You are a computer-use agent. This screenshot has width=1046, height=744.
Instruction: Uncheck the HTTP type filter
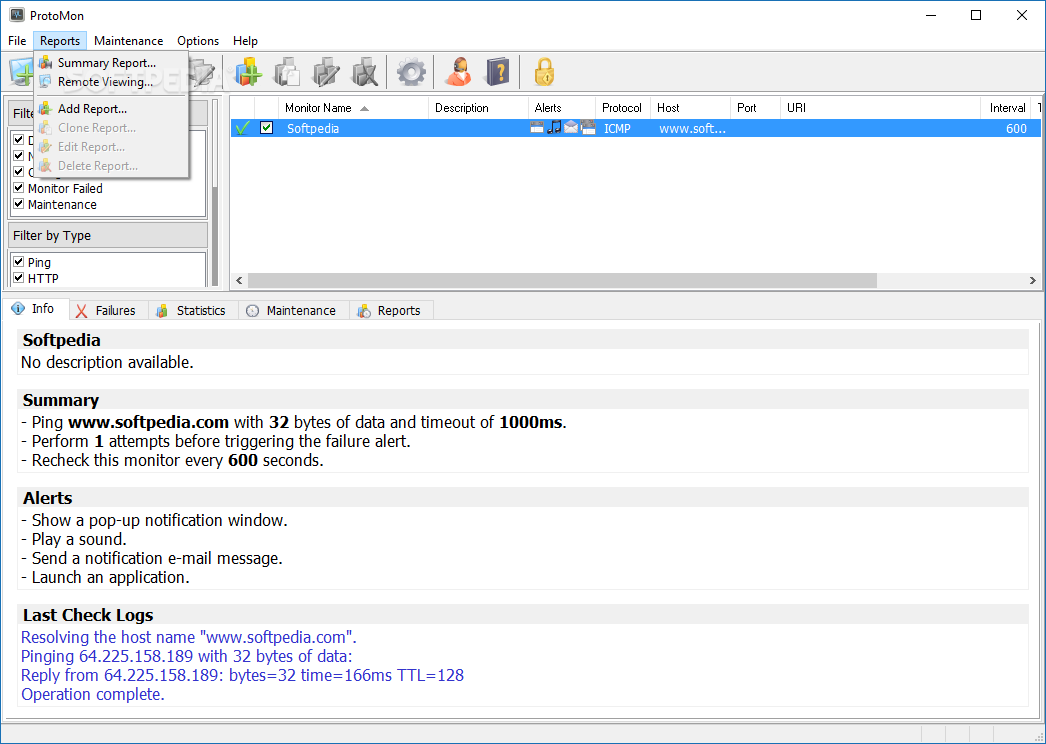click(19, 278)
